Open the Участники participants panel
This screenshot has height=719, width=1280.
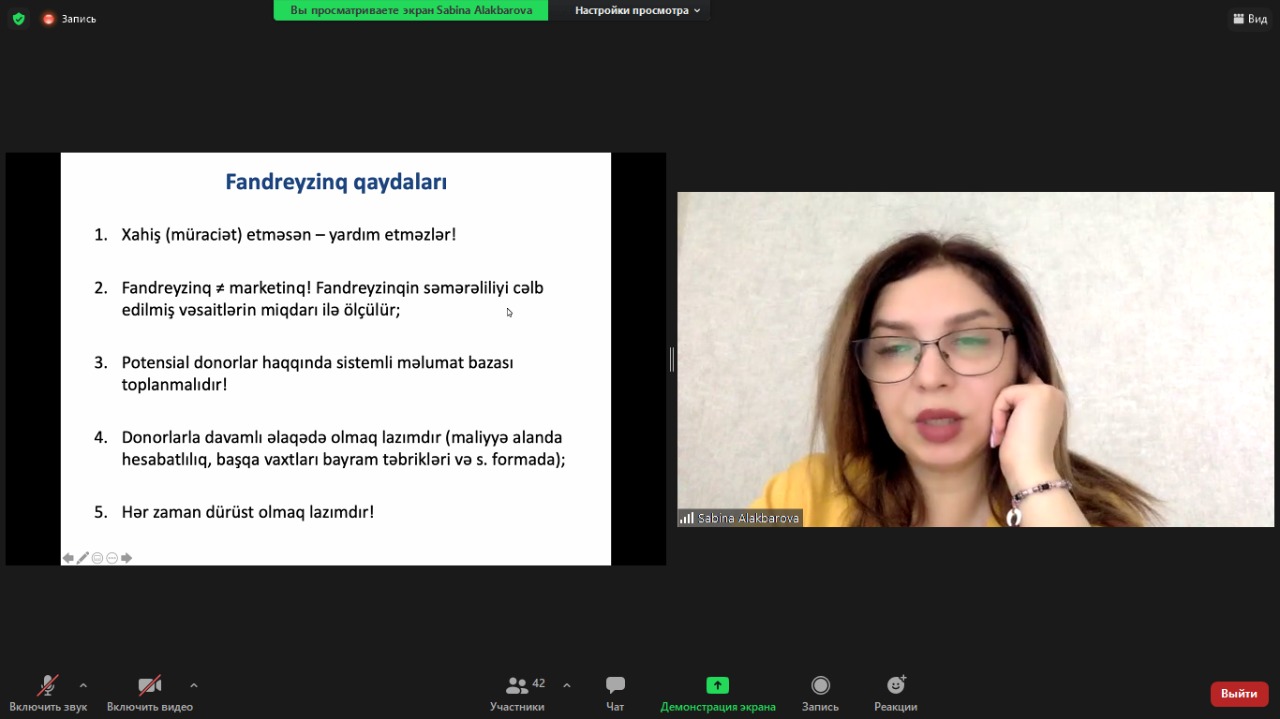(x=517, y=692)
